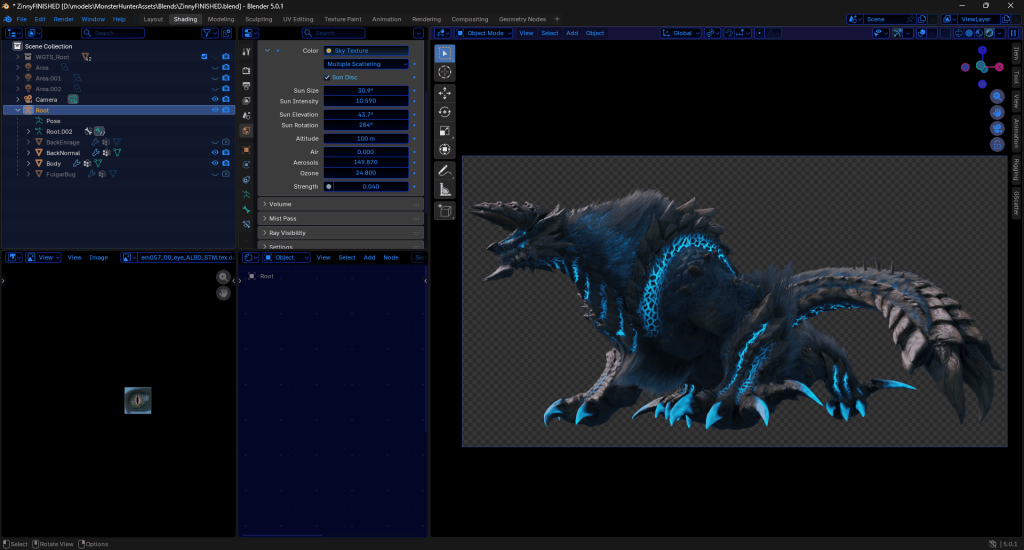Open the Add menu in 3D viewport header
The width and height of the screenshot is (1024, 550).
(572, 33)
